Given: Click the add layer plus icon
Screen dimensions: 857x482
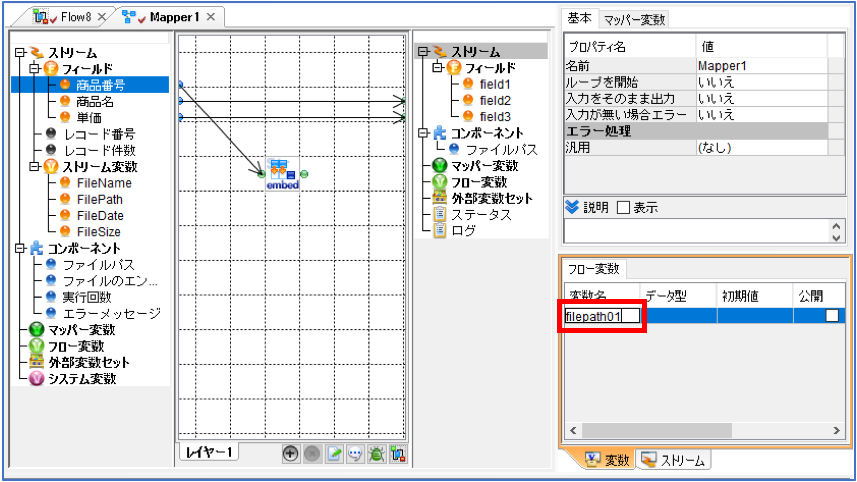Looking at the screenshot, I should click(290, 454).
